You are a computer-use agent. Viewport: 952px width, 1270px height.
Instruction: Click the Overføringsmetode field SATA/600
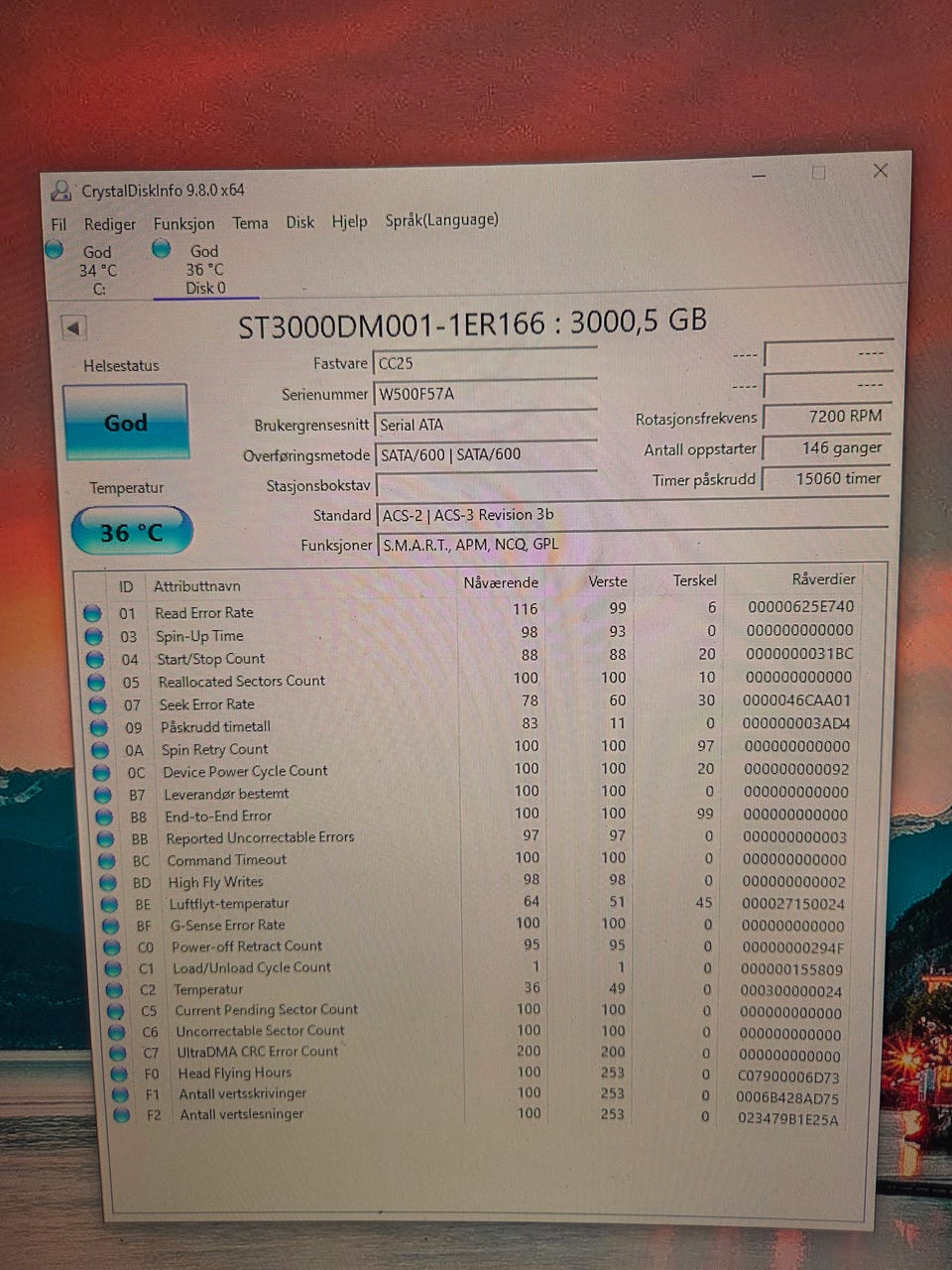[487, 454]
